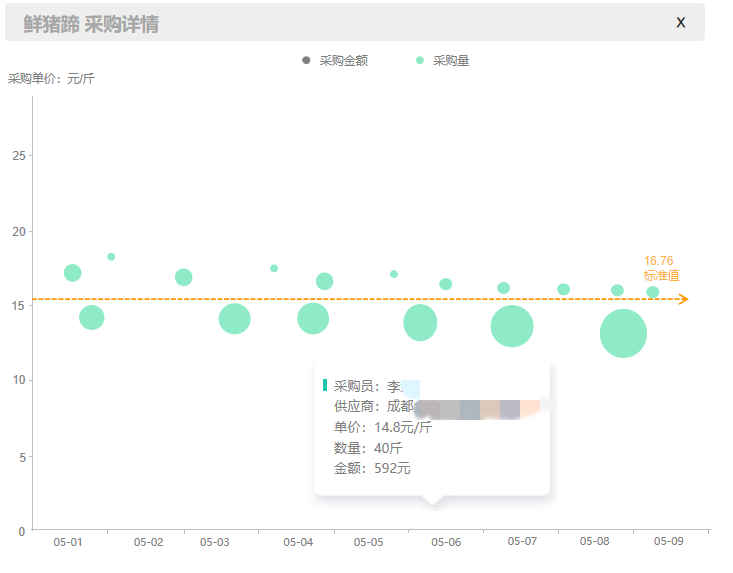
Task: Click the 鲜猪蹄 采购详情 title text
Action: [x=91, y=24]
